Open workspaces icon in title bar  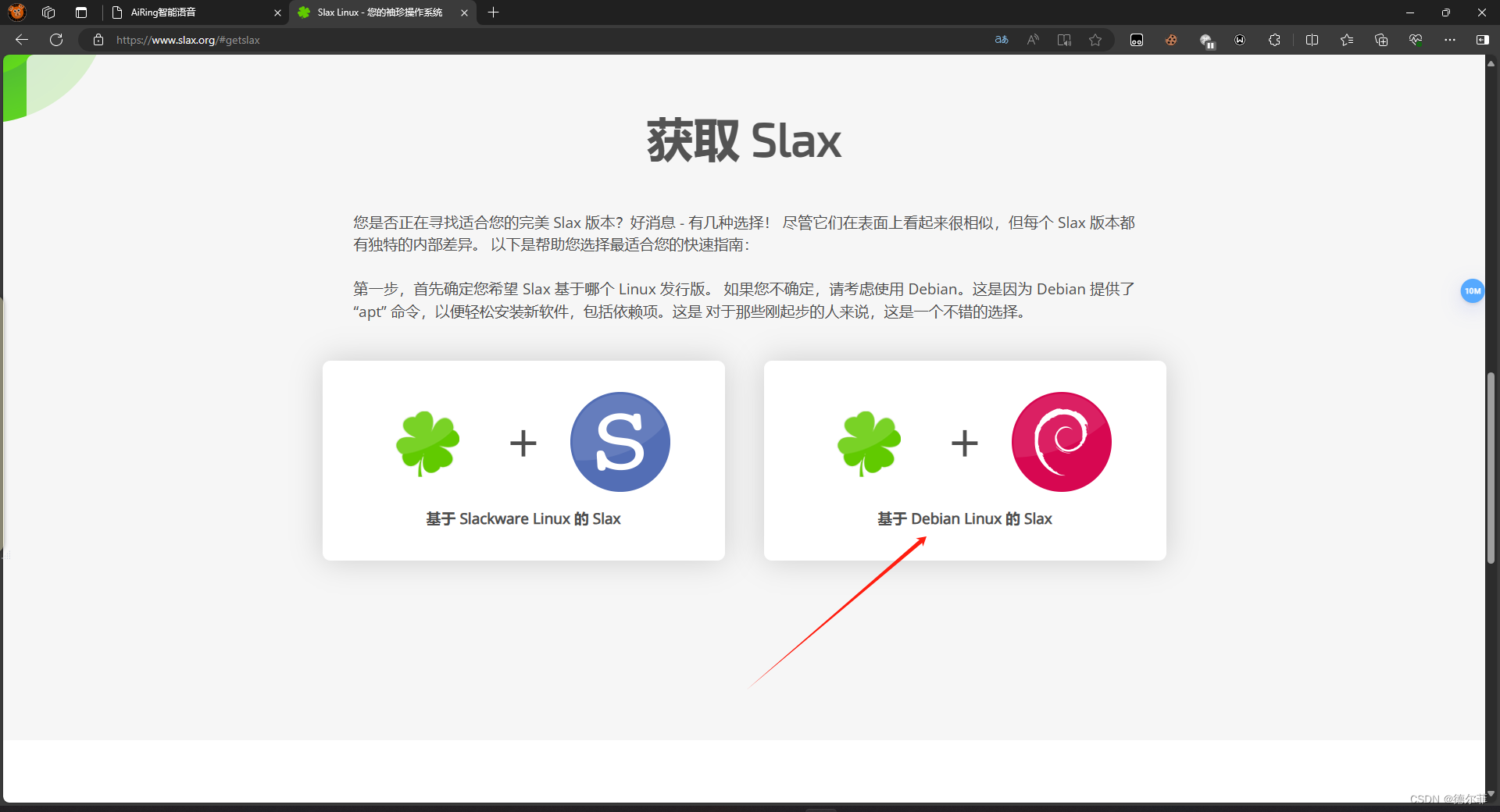coord(48,12)
